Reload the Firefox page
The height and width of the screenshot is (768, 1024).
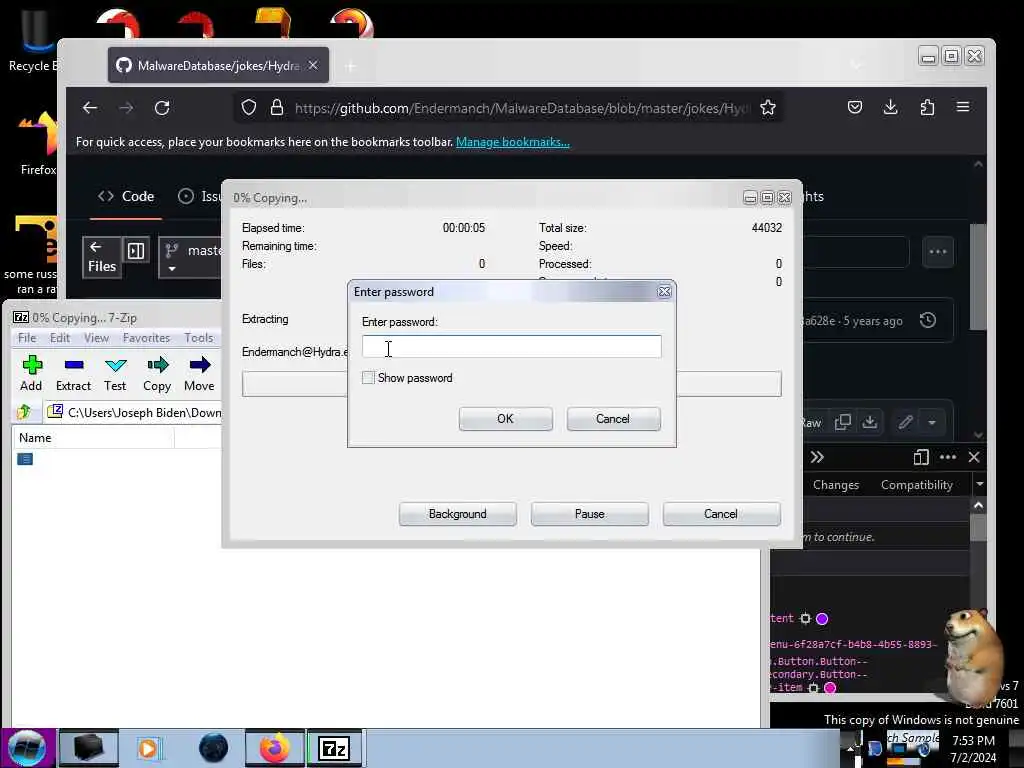(x=162, y=108)
